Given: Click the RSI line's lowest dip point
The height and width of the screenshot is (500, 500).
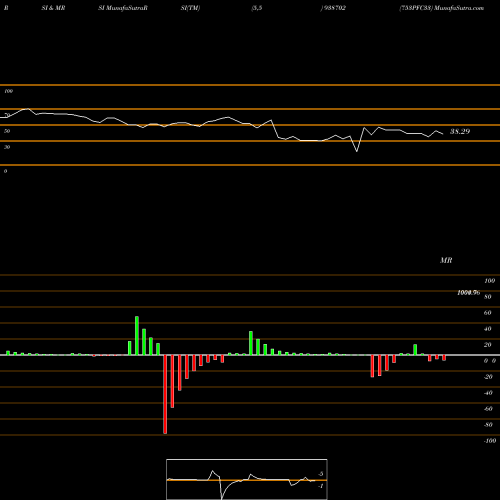Looking at the screenshot, I should click(357, 151).
